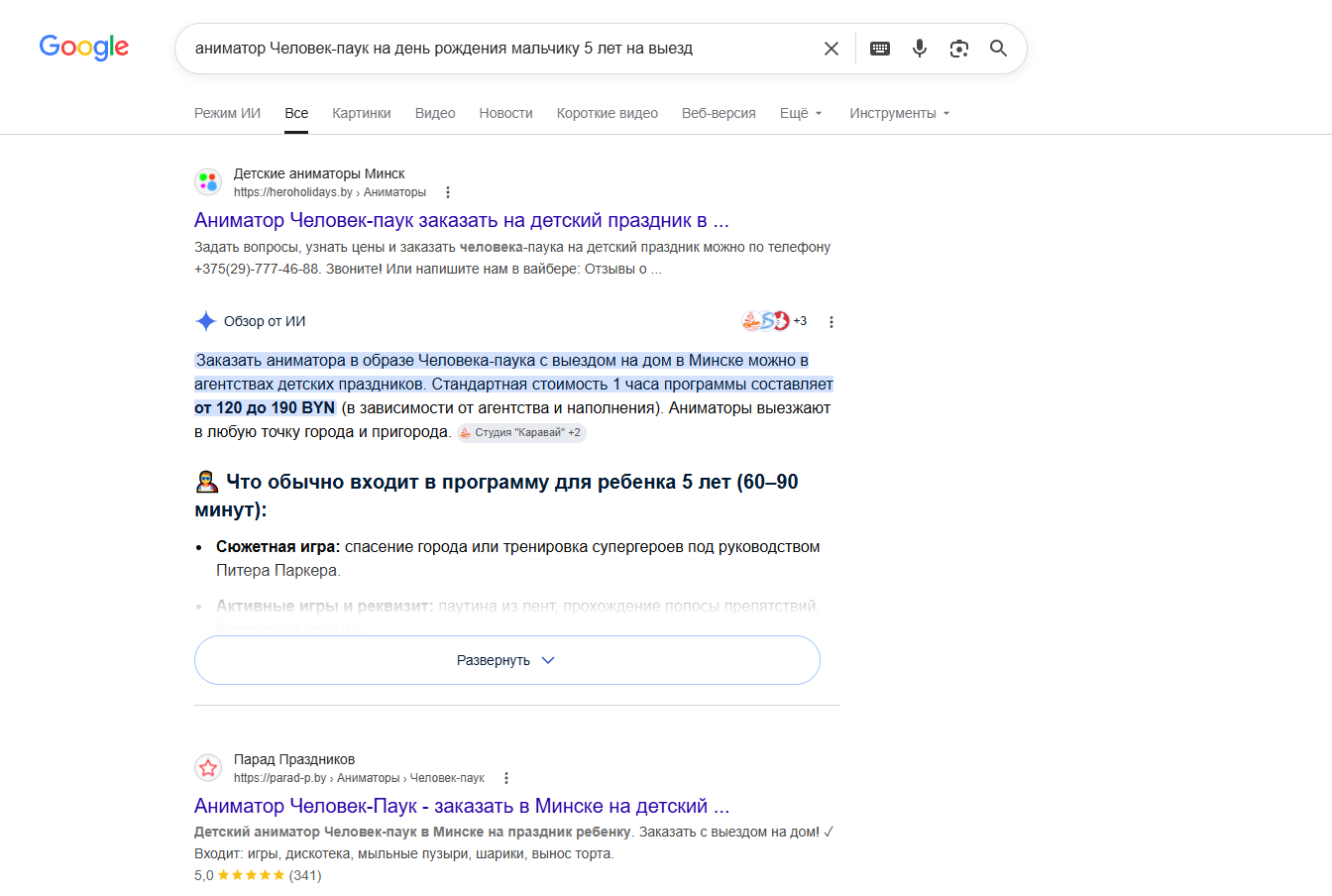
Task: Switch to Режим ИИ tab
Action: point(227,113)
